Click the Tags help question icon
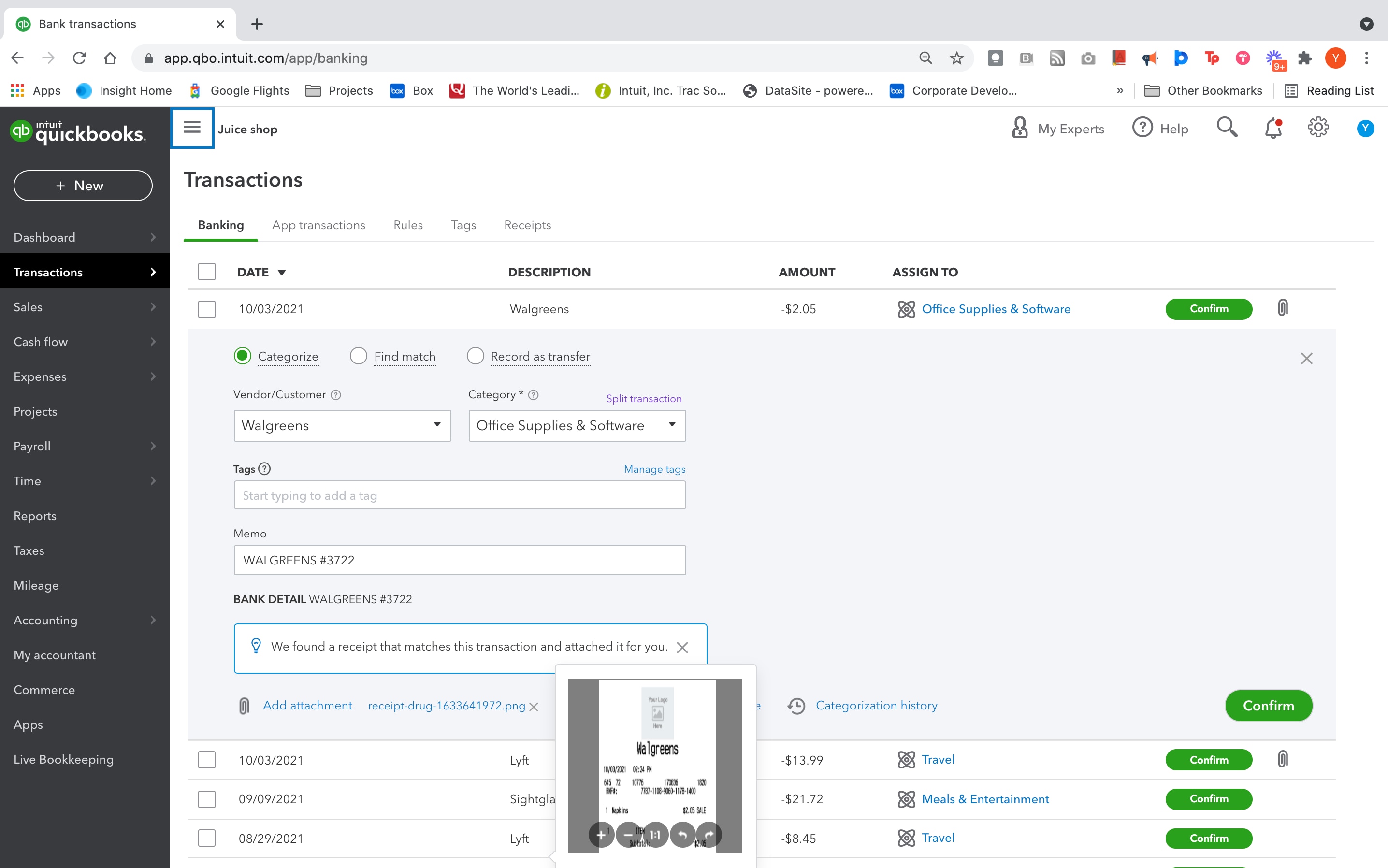 click(x=264, y=469)
